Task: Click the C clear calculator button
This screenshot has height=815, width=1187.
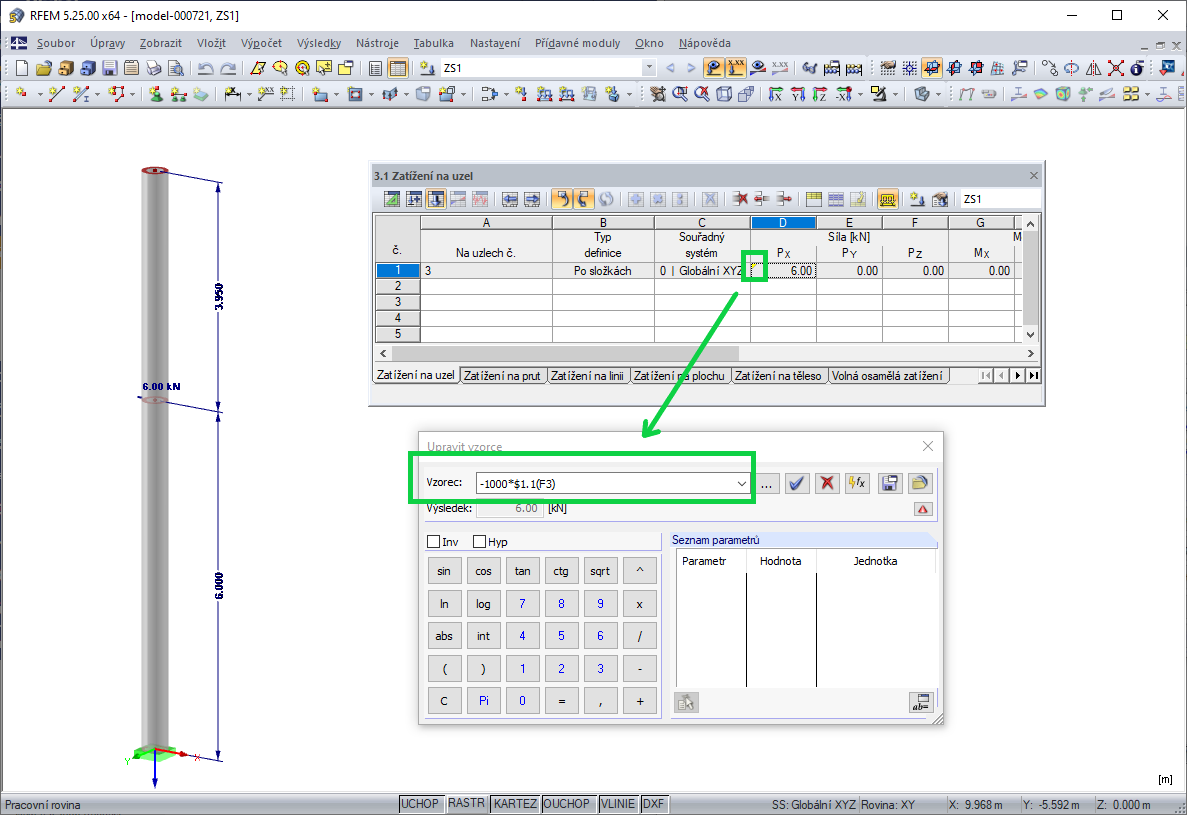Action: coord(444,701)
